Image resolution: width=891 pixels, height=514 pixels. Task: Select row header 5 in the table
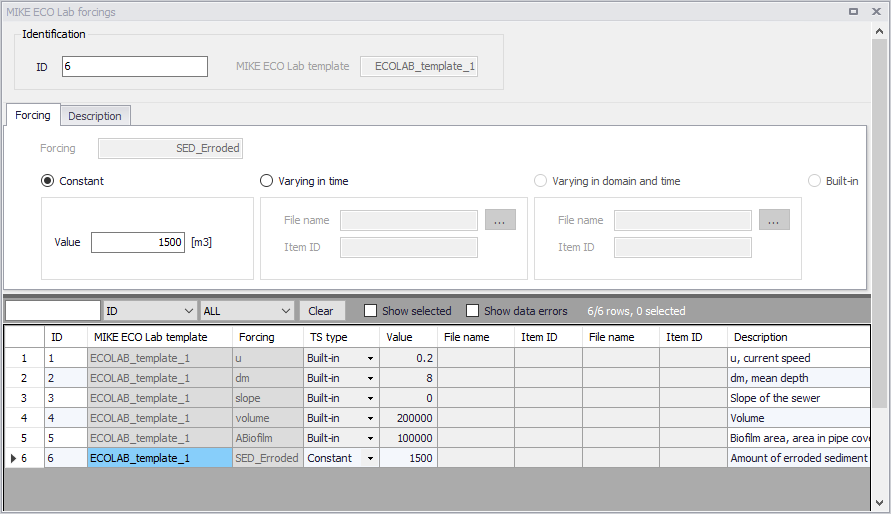coord(24,438)
